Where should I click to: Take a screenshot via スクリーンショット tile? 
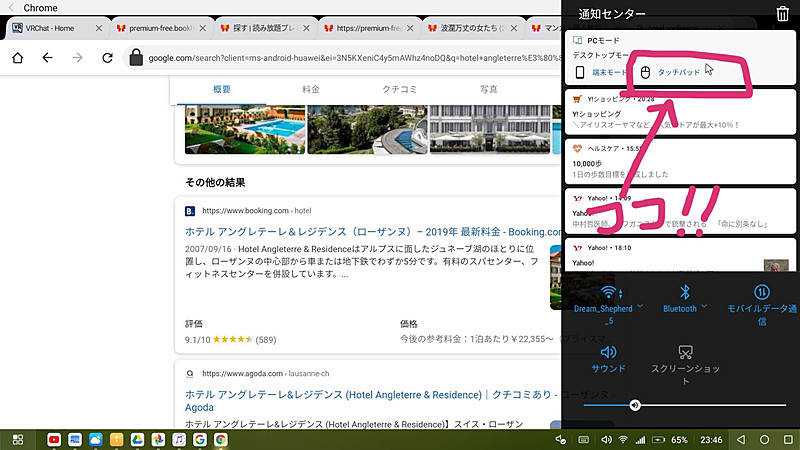pos(685,365)
